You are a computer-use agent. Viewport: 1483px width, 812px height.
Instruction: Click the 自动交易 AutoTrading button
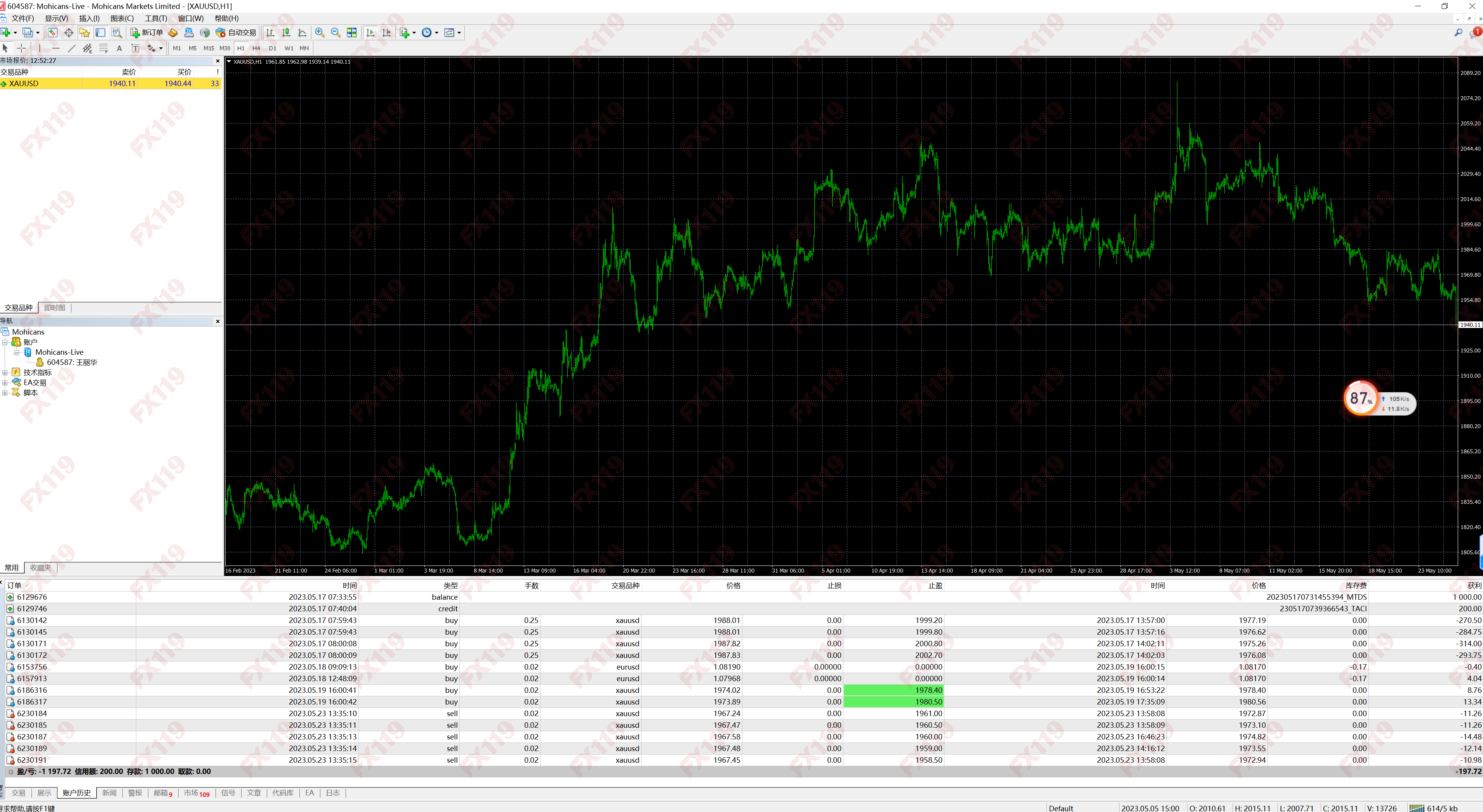(x=236, y=33)
